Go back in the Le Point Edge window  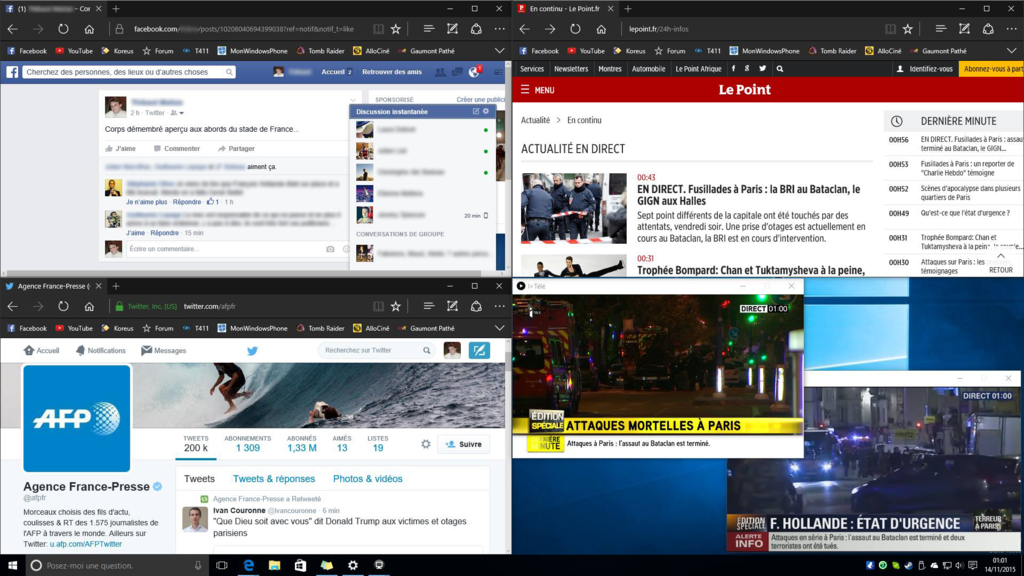coord(524,29)
